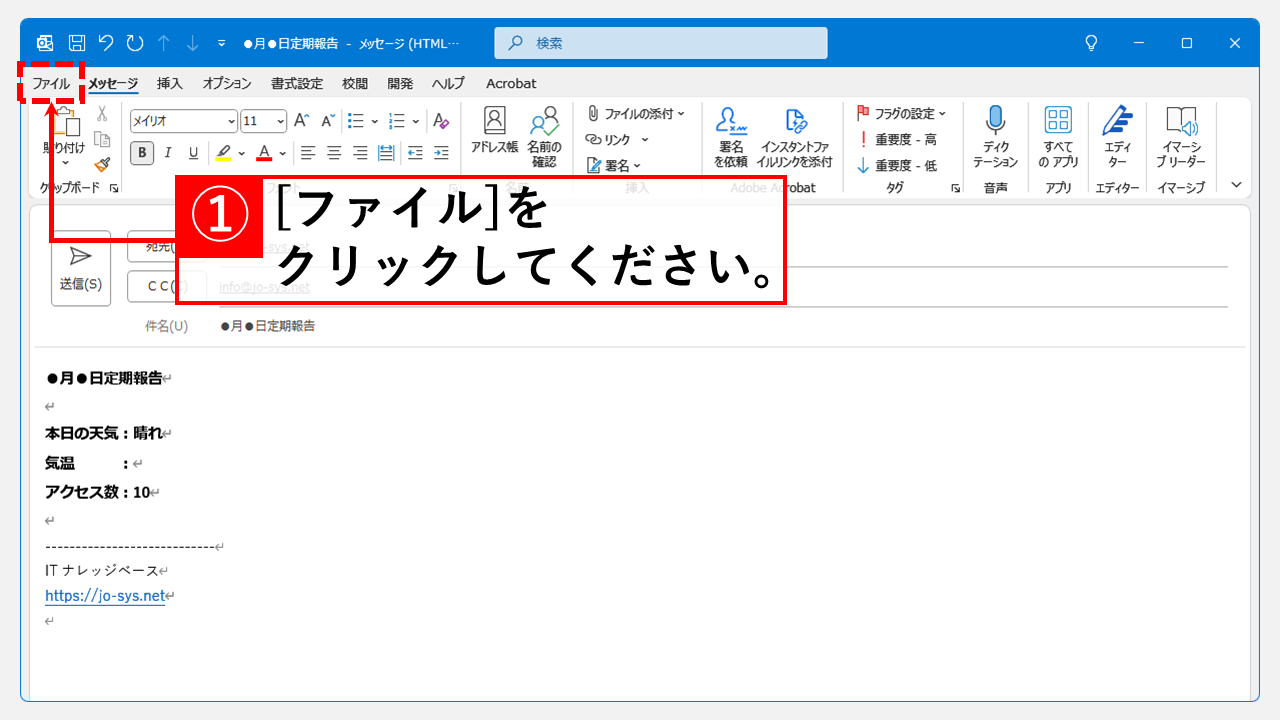Start ディクテーション (Dictation)
1280x720 pixels.
(x=996, y=133)
